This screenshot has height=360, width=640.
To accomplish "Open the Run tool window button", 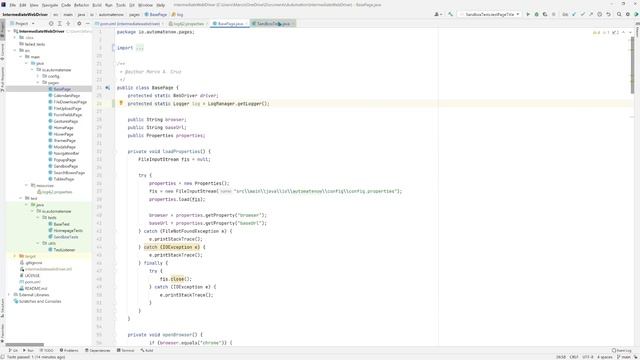I will [29, 350].
